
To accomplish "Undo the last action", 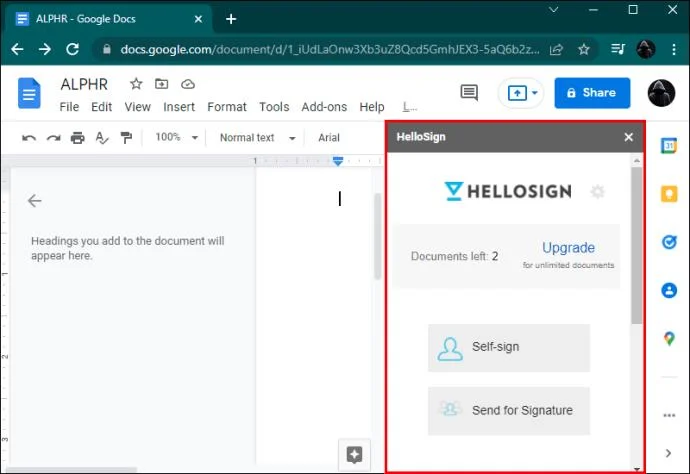I will click(29, 138).
